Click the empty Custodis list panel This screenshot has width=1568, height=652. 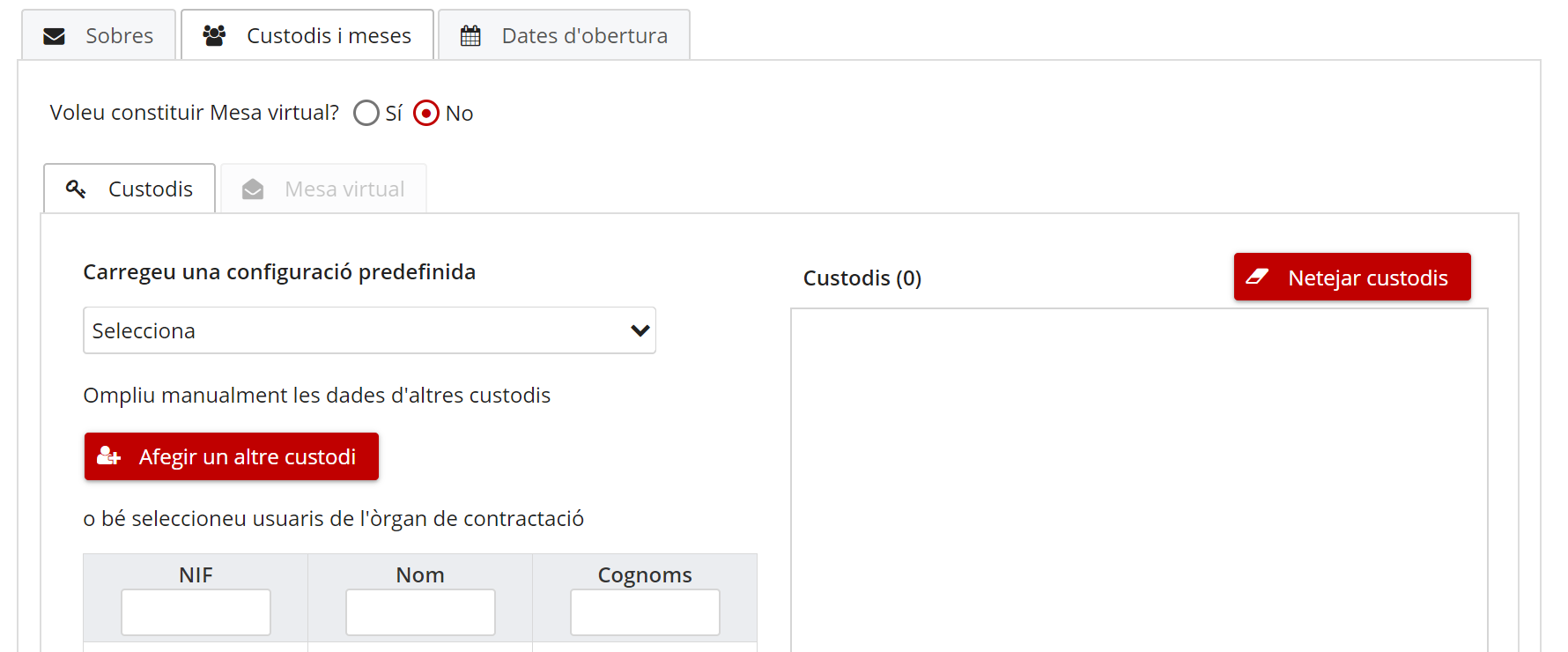tap(1139, 476)
